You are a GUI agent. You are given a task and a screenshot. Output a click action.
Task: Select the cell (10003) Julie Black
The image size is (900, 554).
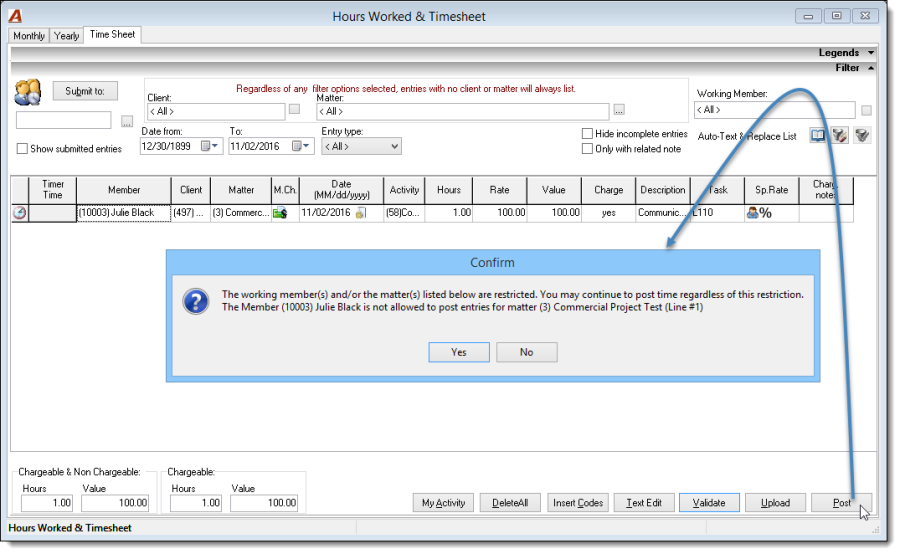point(124,213)
